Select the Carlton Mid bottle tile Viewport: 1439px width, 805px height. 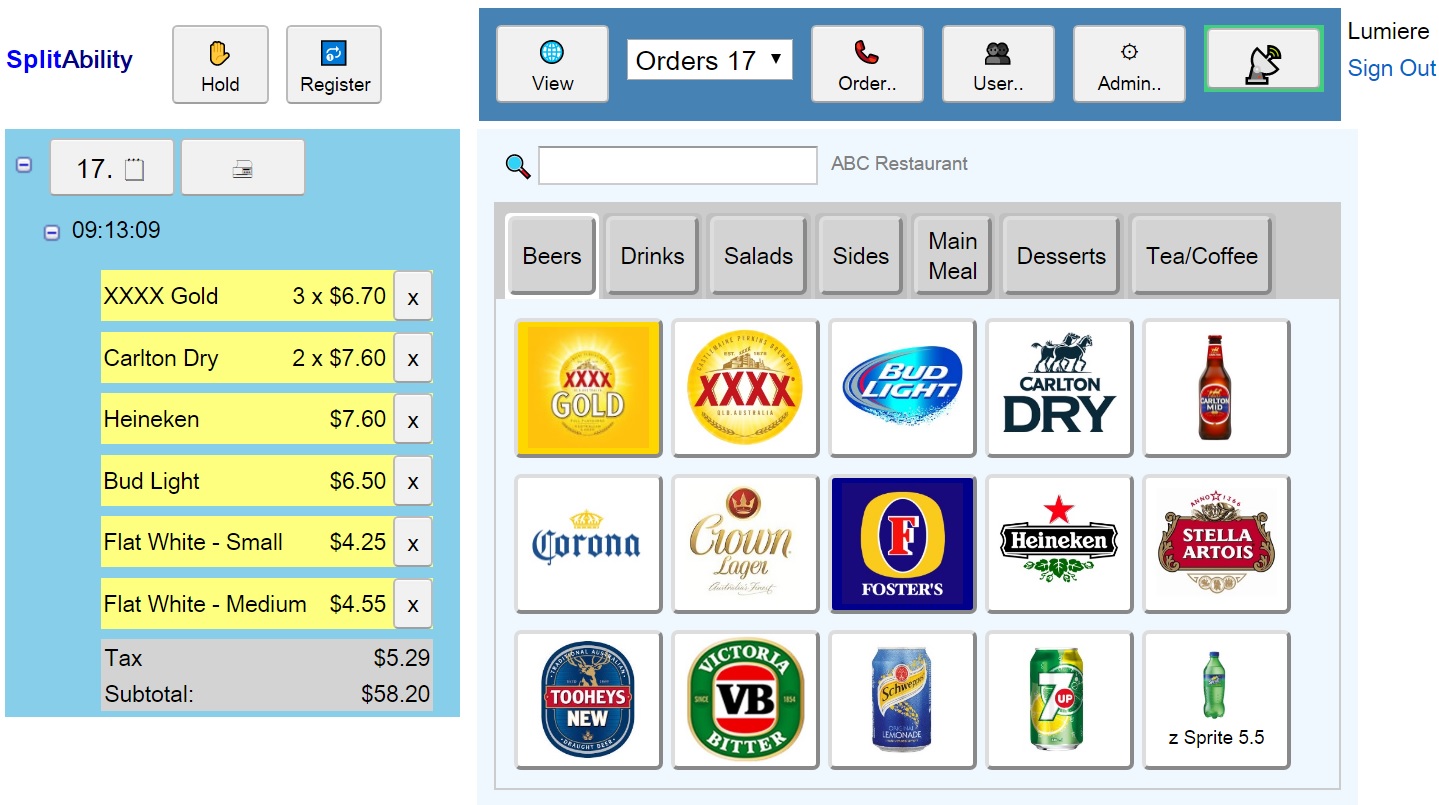coord(1216,388)
